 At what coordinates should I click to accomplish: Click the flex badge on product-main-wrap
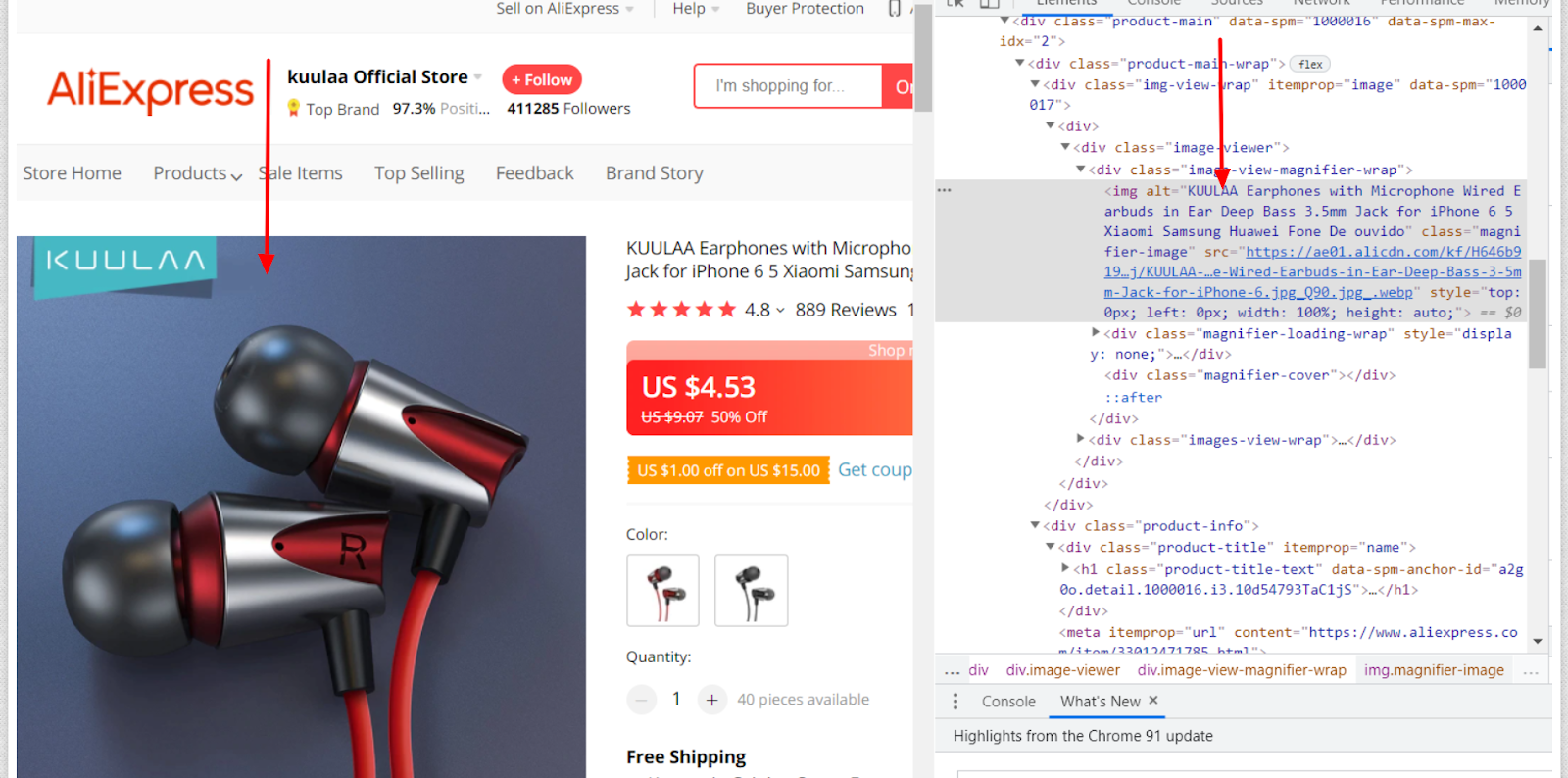tap(1310, 64)
